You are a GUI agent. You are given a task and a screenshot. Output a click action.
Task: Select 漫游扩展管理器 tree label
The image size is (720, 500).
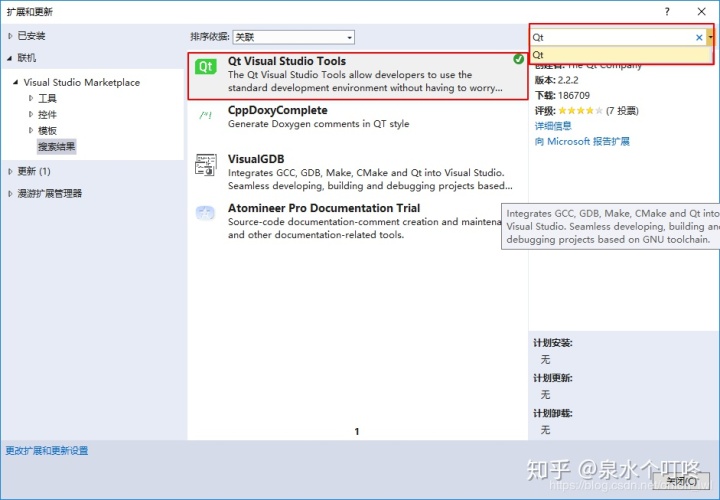pyautogui.click(x=50, y=194)
